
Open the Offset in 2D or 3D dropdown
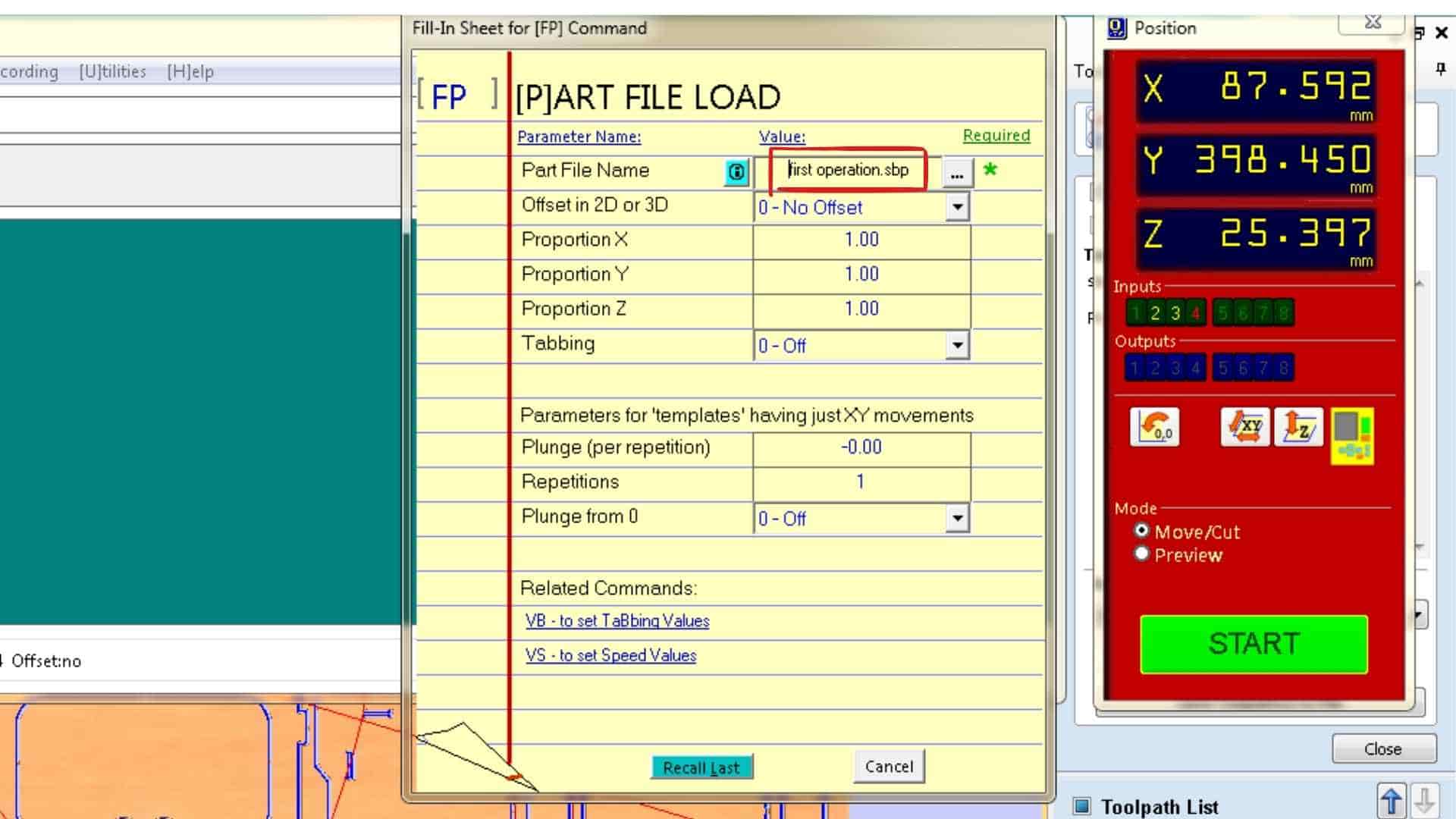pyautogui.click(x=957, y=207)
